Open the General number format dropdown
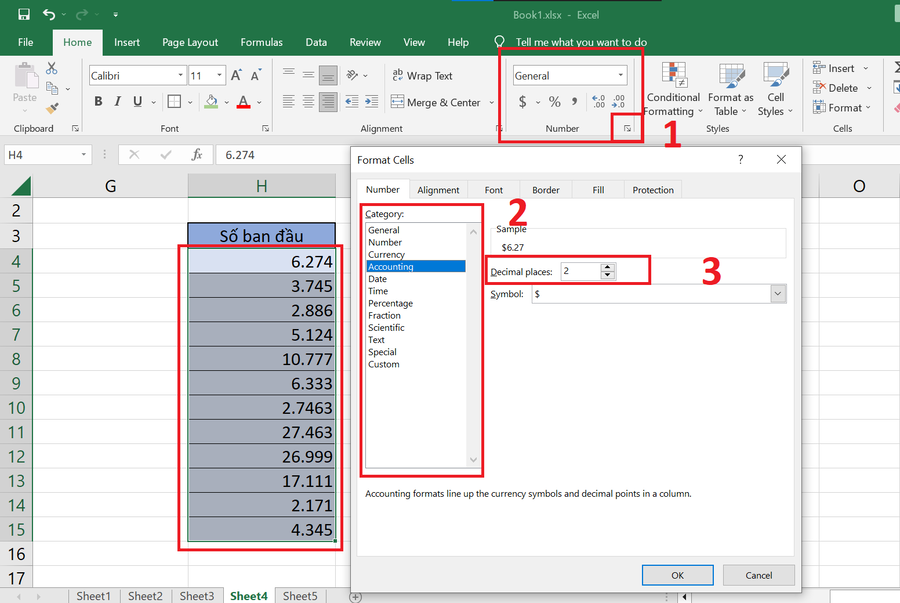This screenshot has width=900, height=603. coord(620,75)
